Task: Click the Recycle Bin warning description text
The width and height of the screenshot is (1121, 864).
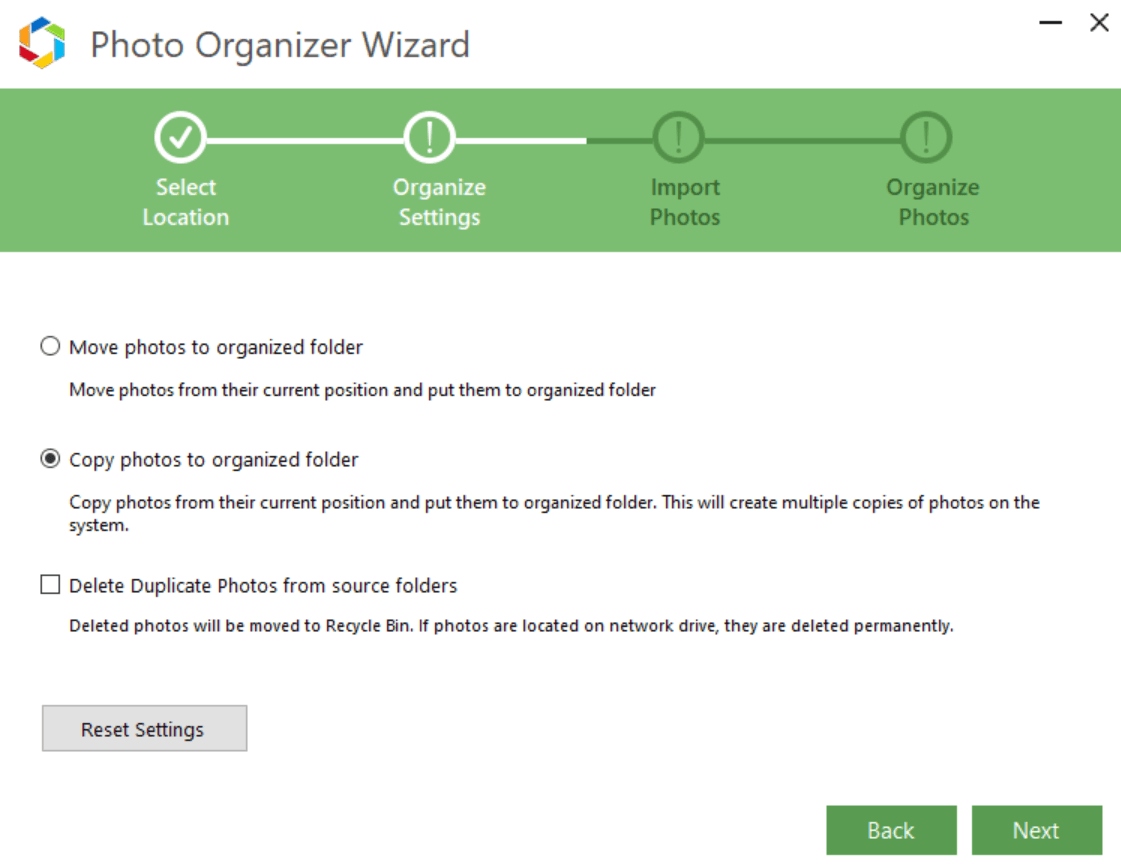Action: point(510,627)
